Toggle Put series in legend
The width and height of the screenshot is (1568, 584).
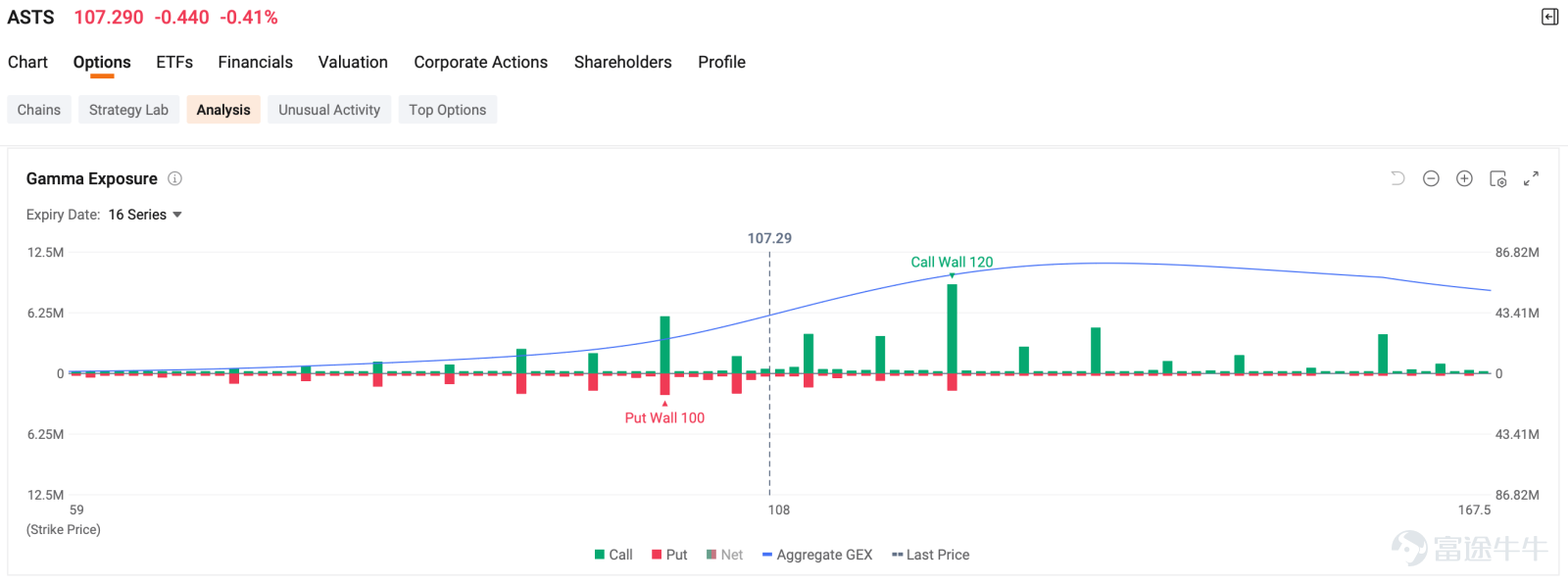coord(669,555)
